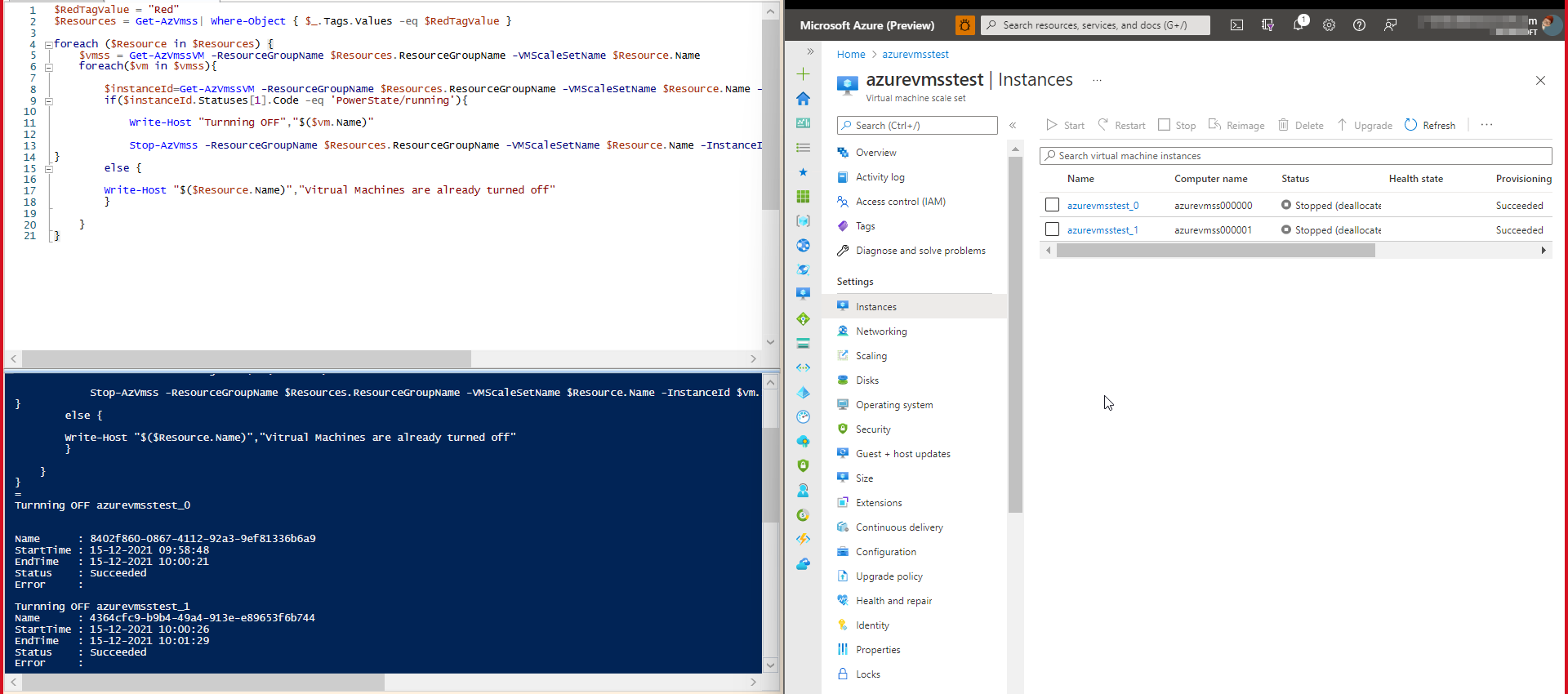The height and width of the screenshot is (694, 1568).
Task: Focus the Search virtual machine instances field
Action: coord(1295,156)
